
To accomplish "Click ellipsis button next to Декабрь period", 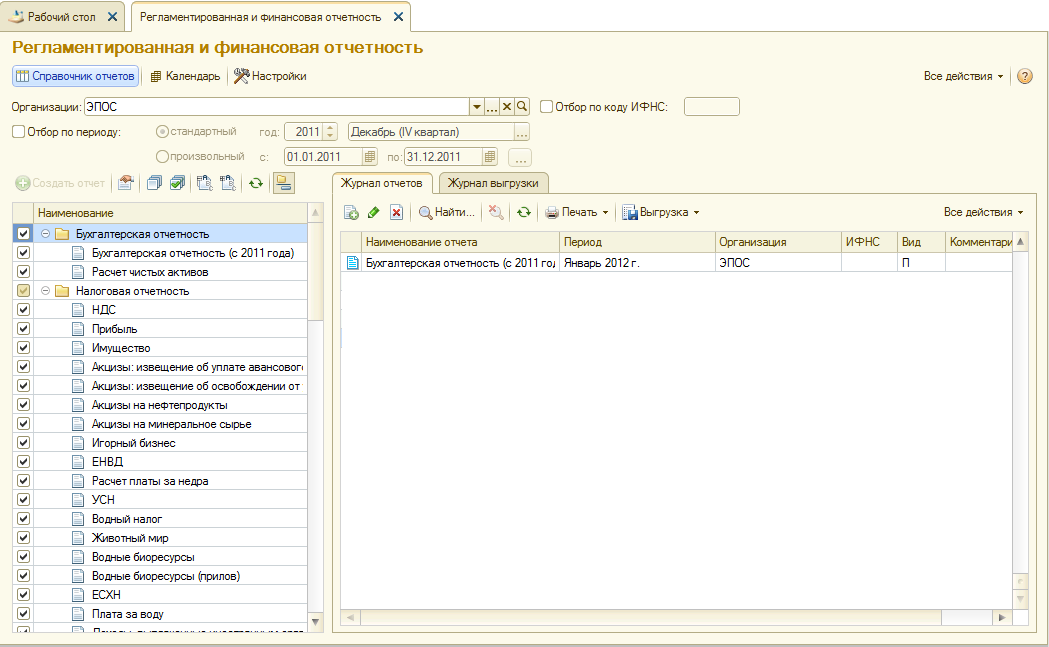I will 522,132.
